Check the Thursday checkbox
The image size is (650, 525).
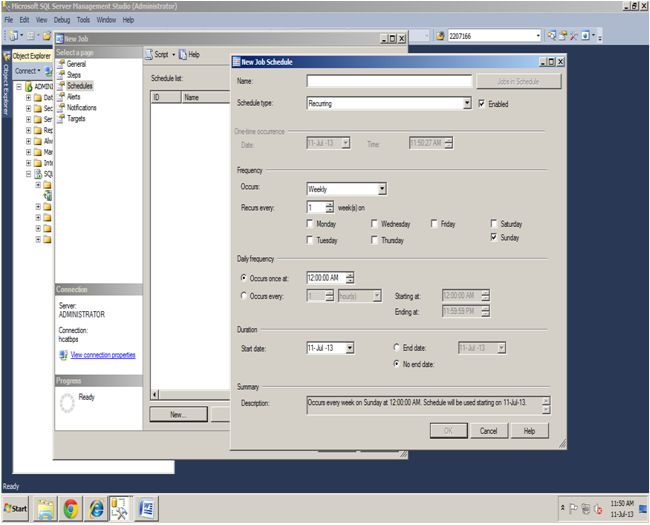pyautogui.click(x=374, y=240)
